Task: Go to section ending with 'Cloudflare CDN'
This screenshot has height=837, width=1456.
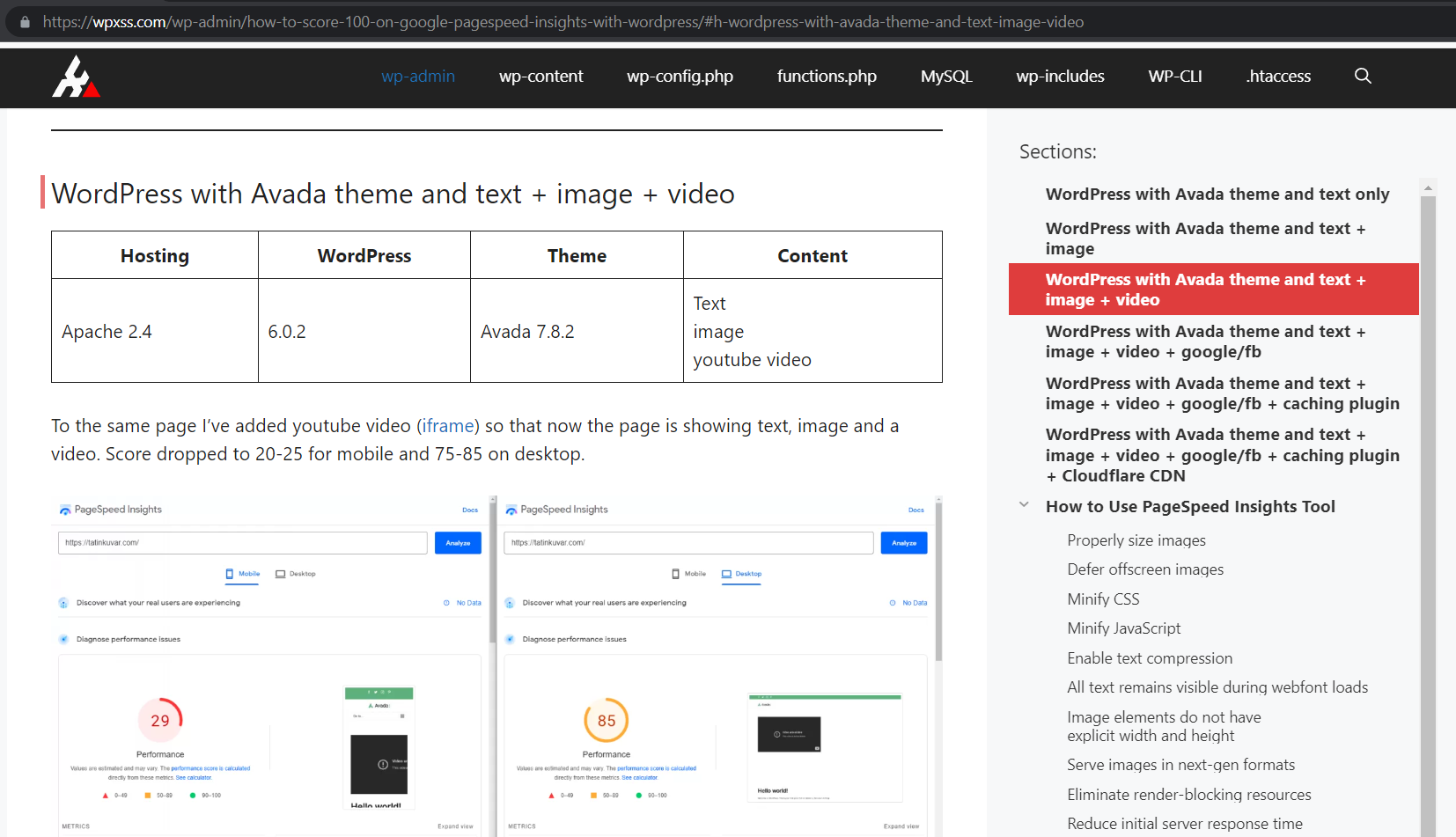Action: (x=1223, y=455)
